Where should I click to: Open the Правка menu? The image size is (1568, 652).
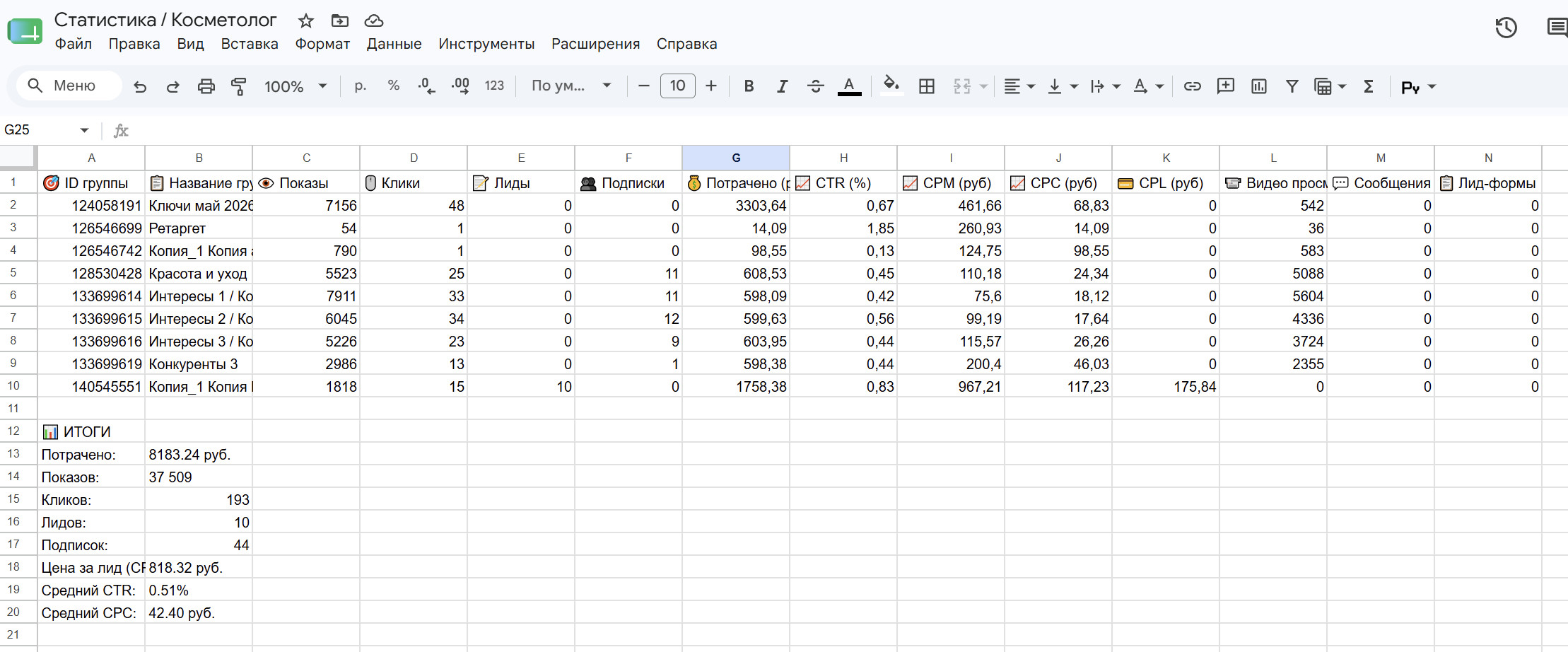[134, 44]
